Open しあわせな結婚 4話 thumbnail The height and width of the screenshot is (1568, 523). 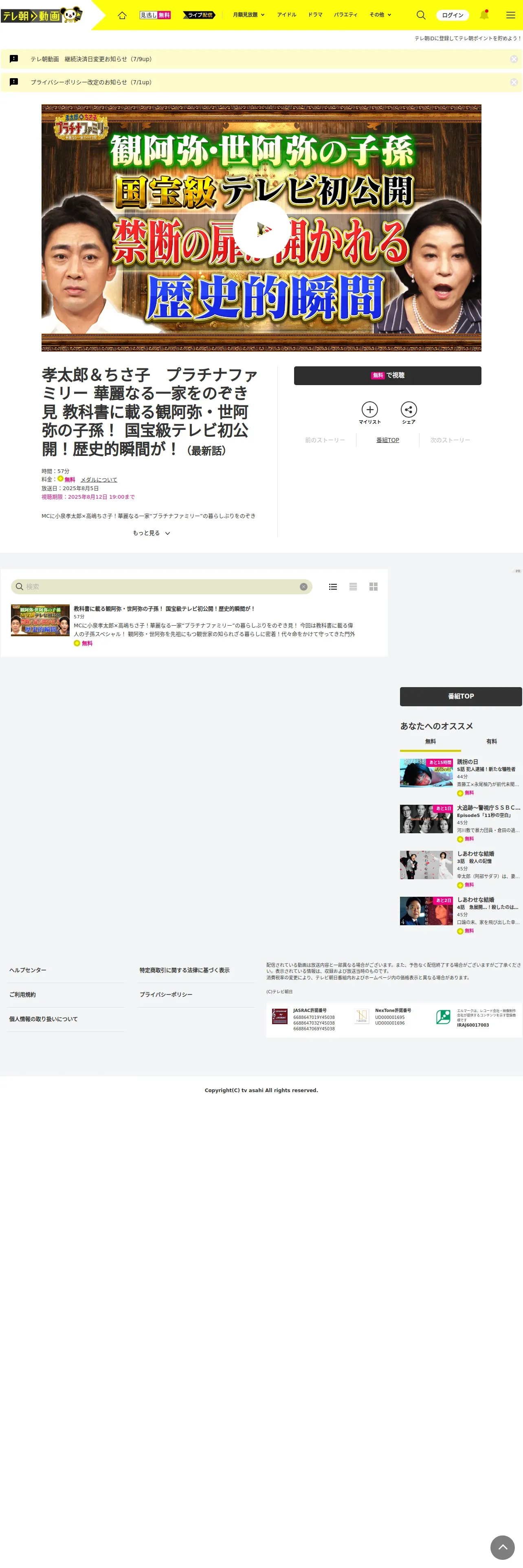pos(426,911)
